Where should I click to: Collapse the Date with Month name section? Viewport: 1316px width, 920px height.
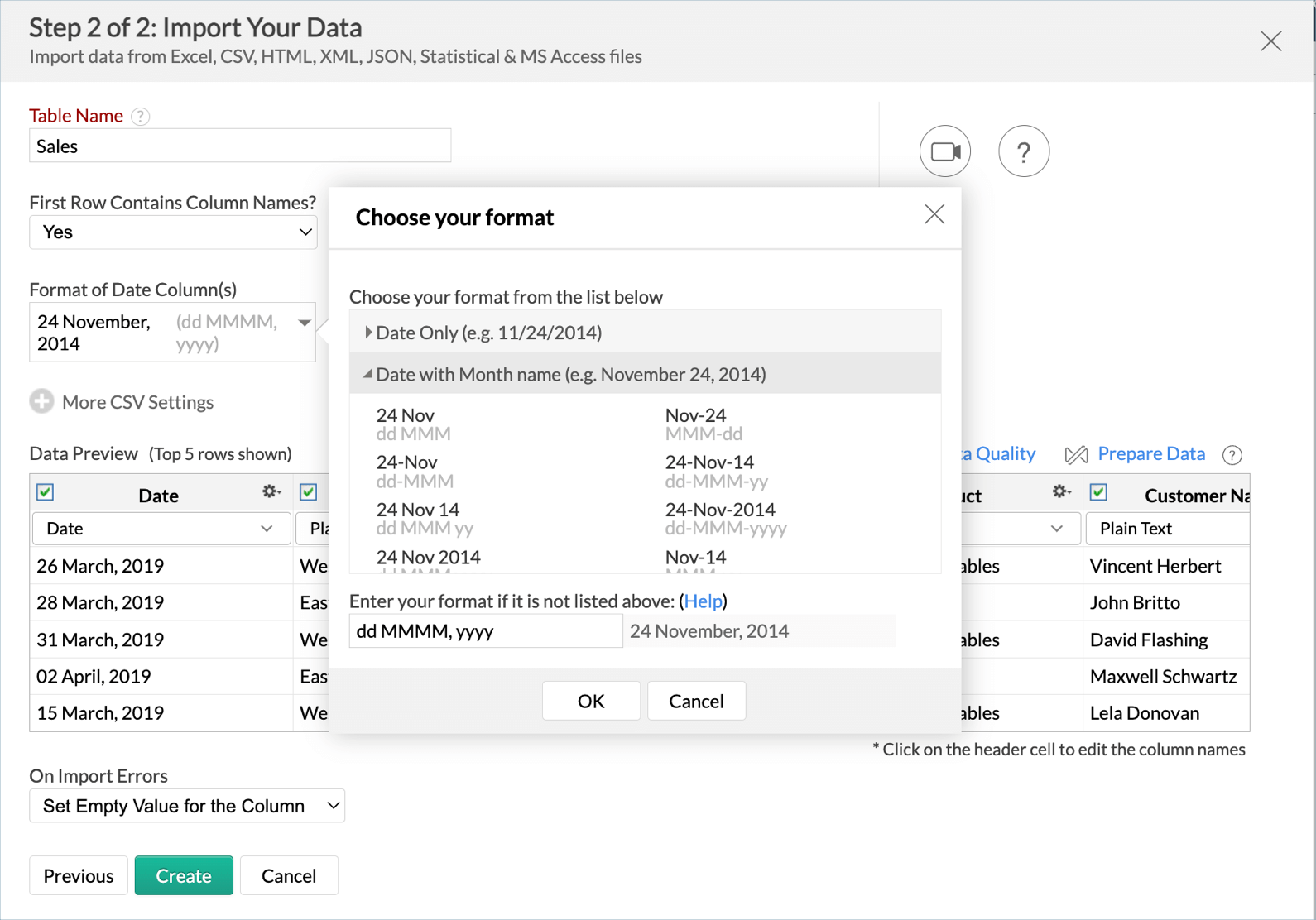click(368, 375)
